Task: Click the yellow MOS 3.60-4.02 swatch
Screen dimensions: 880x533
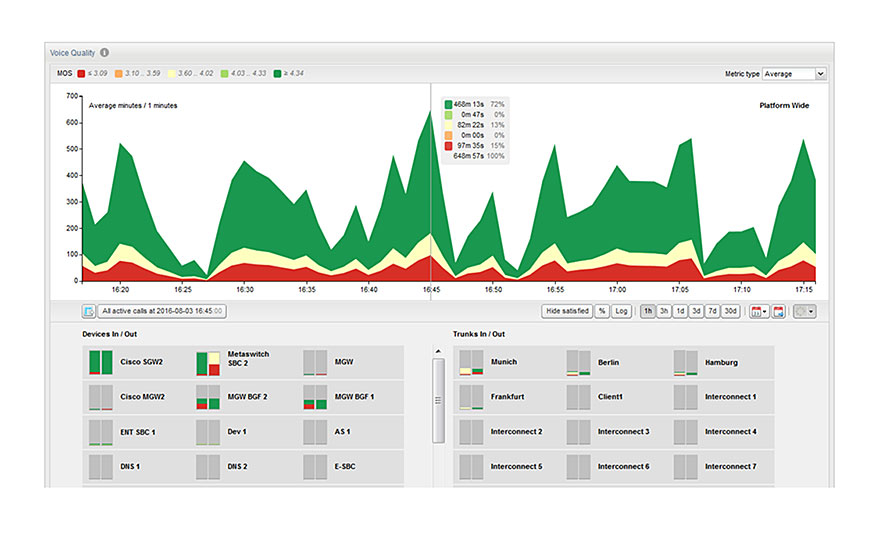Action: click(172, 73)
